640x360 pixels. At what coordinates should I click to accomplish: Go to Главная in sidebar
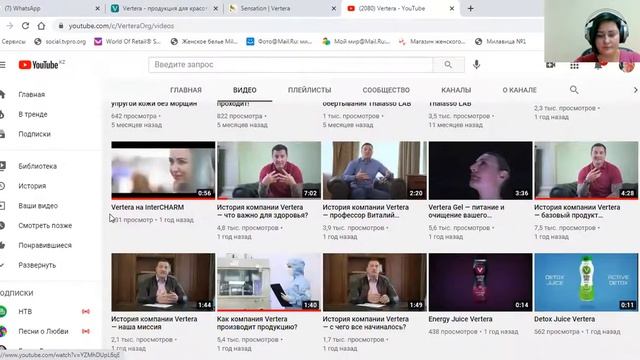coord(31,94)
